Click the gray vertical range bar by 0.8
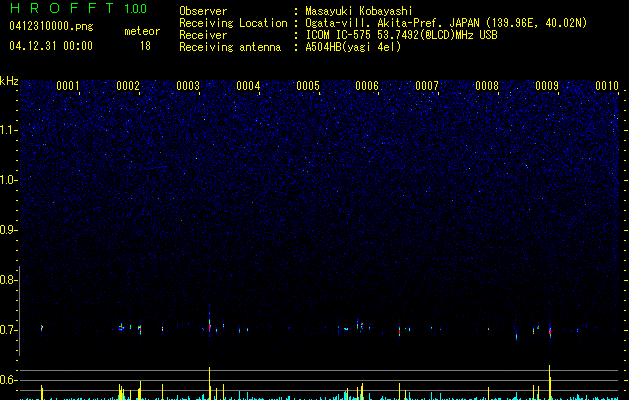 [19, 311]
